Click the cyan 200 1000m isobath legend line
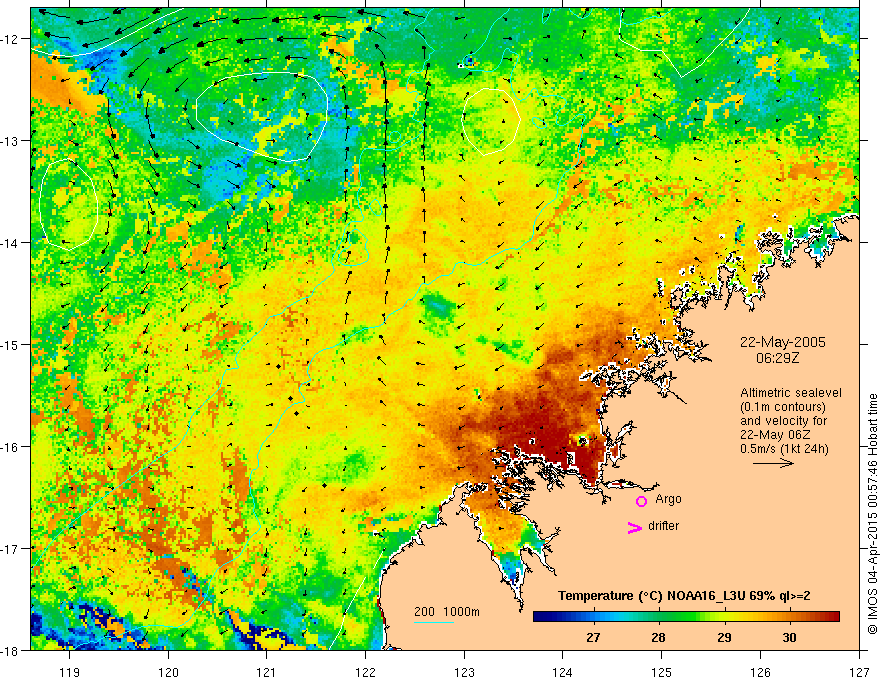Image resolution: width=880 pixels, height=680 pixels. coord(434,622)
